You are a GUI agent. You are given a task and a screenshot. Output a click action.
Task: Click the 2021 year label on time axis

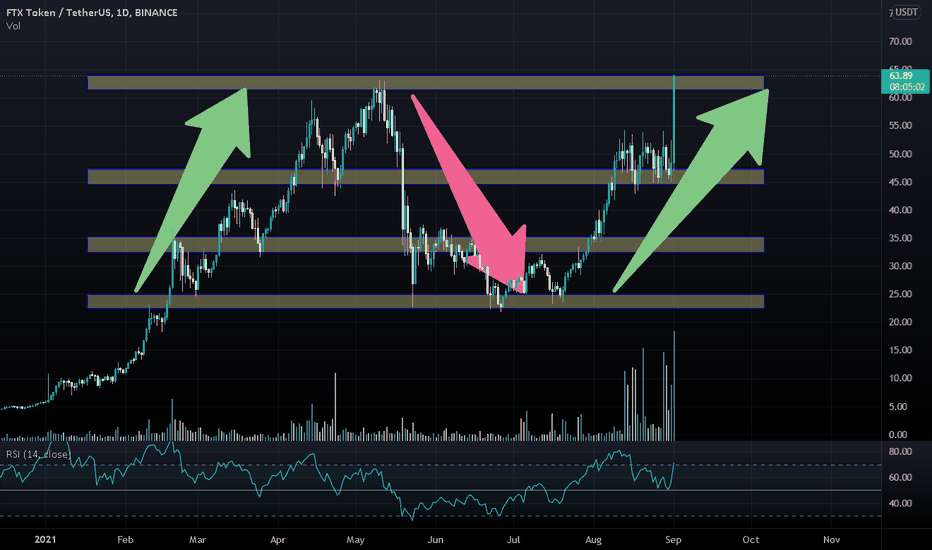[x=45, y=539]
